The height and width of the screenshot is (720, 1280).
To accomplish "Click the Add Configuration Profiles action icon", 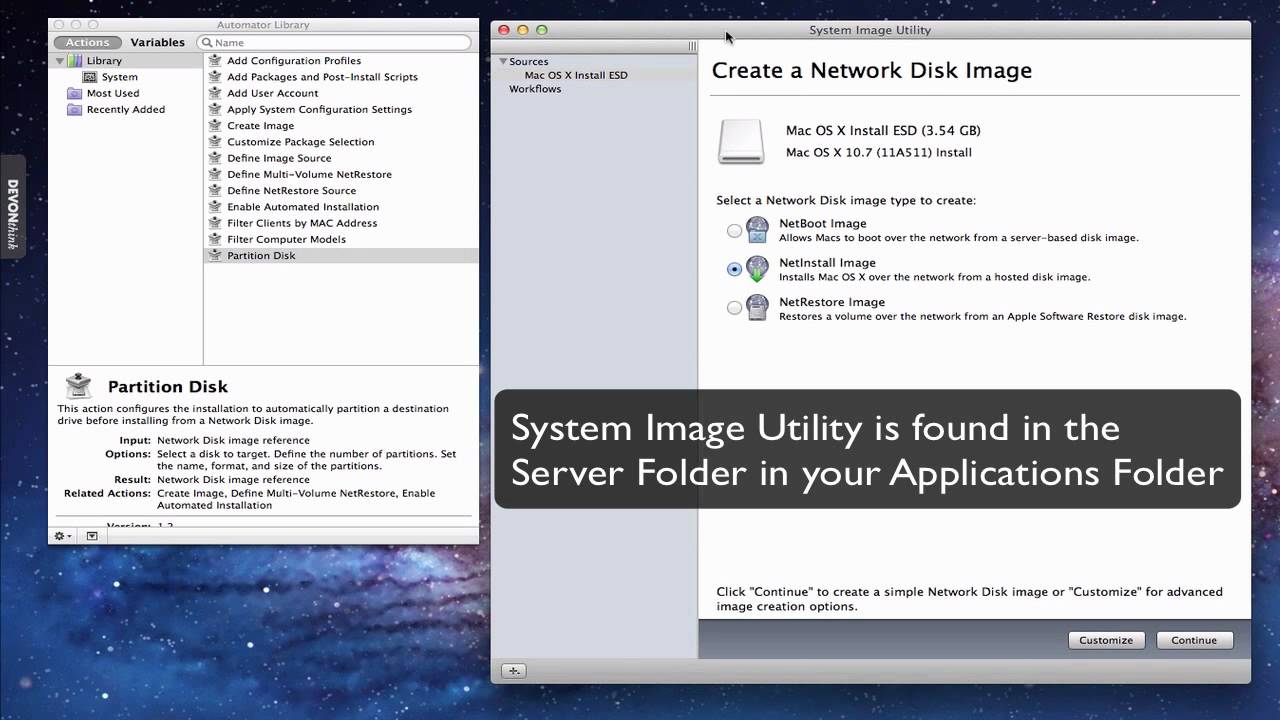I will tap(215, 61).
